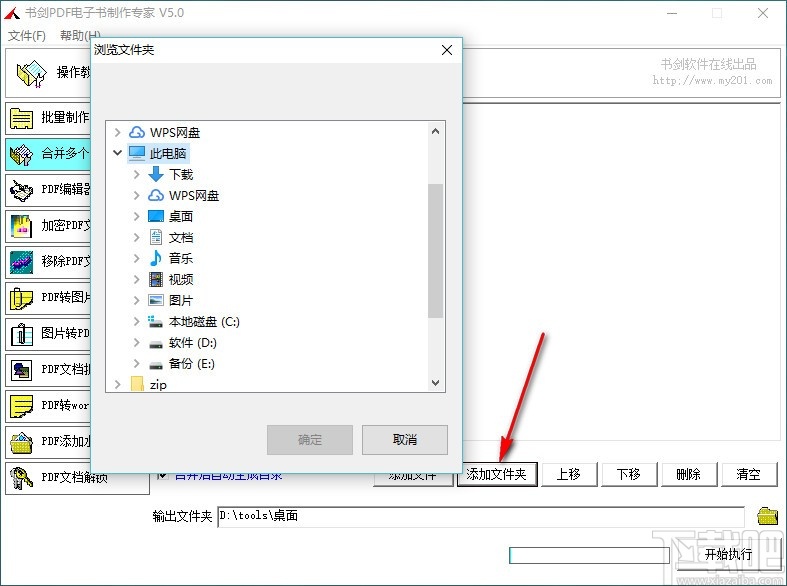Click the folder tree scrollbar thumb
The image size is (787, 586).
435,251
